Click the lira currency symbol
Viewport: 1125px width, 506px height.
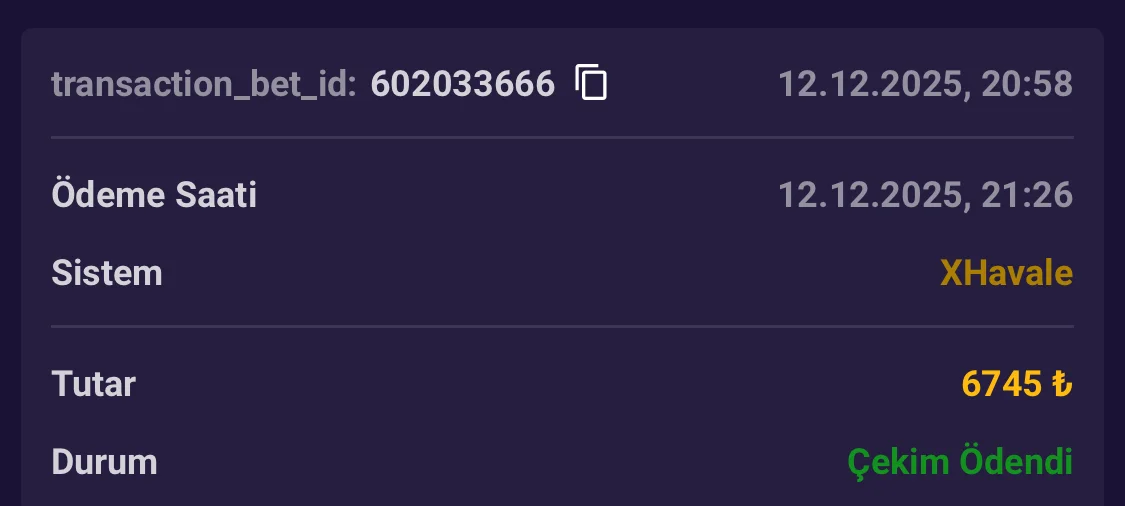tap(1062, 384)
